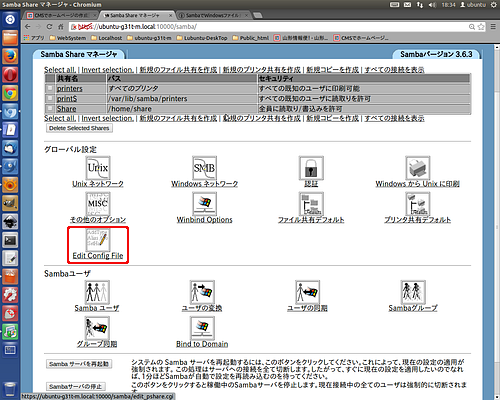The height and width of the screenshot is (400, 500).
Task: Open the Public_html bookmark folder
Action: point(250,38)
